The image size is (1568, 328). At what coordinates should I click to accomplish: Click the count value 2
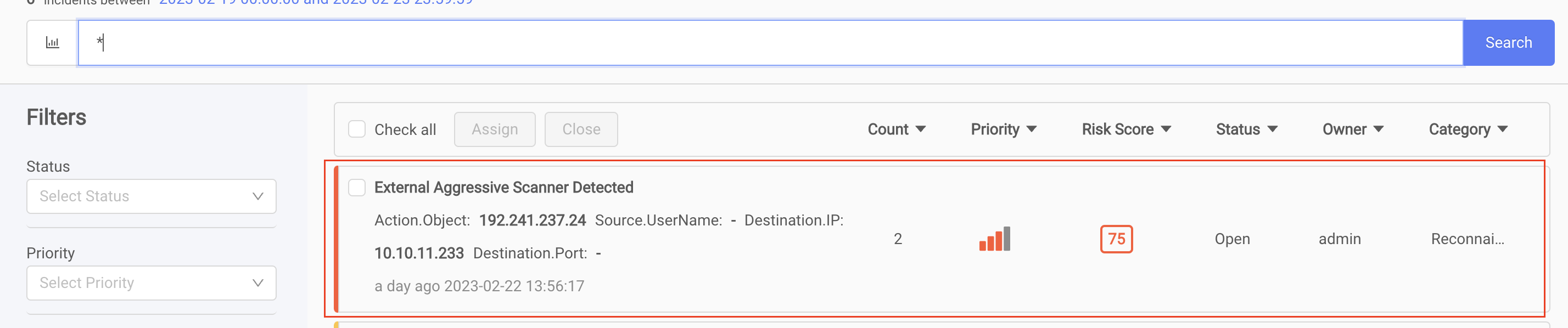[898, 239]
